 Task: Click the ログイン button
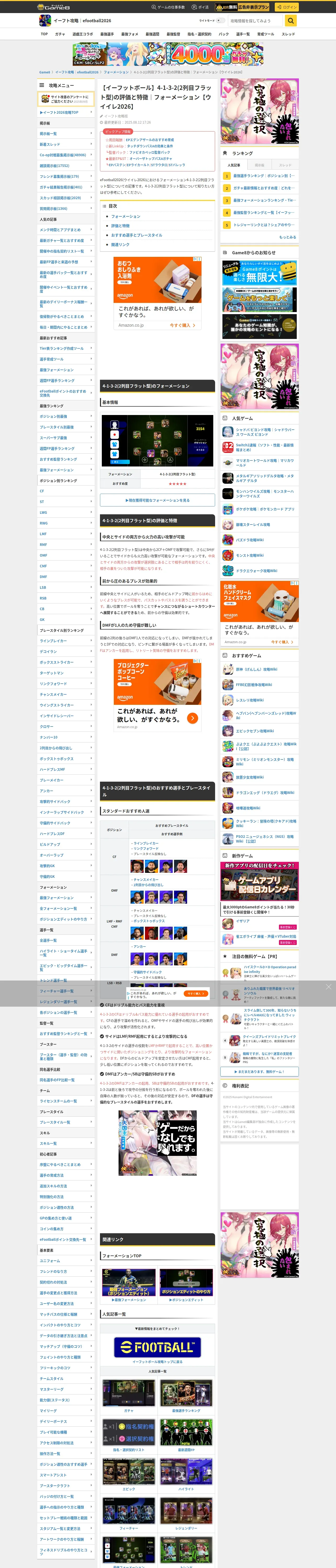(286, 7)
